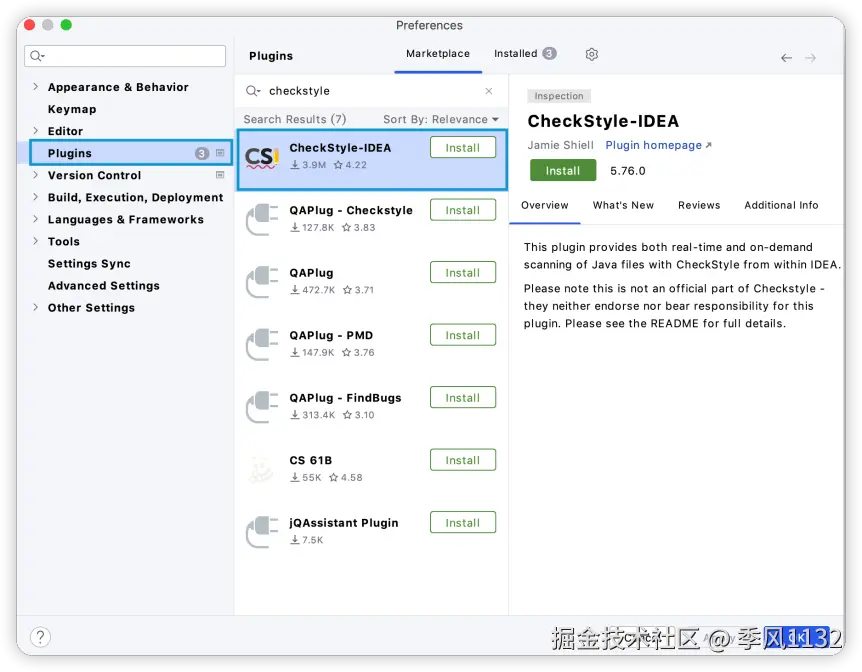Expand the Editor settings node
Image resolution: width=862 pixels, height=672 pixels.
36,130
